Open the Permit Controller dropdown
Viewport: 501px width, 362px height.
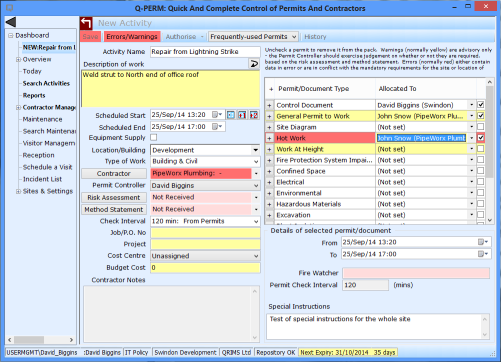256,186
